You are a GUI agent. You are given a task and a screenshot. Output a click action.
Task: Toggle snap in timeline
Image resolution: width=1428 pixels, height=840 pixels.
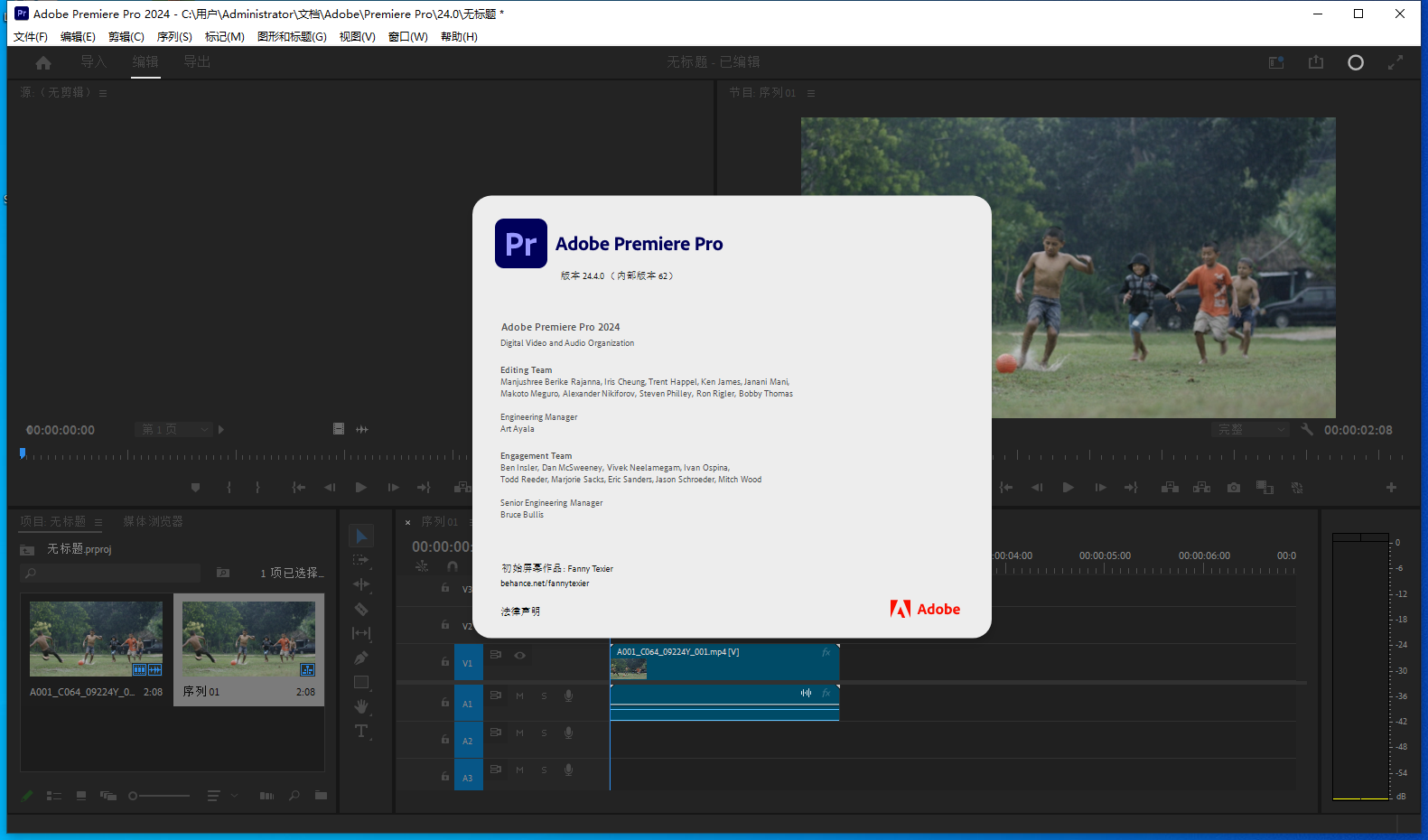(x=453, y=566)
